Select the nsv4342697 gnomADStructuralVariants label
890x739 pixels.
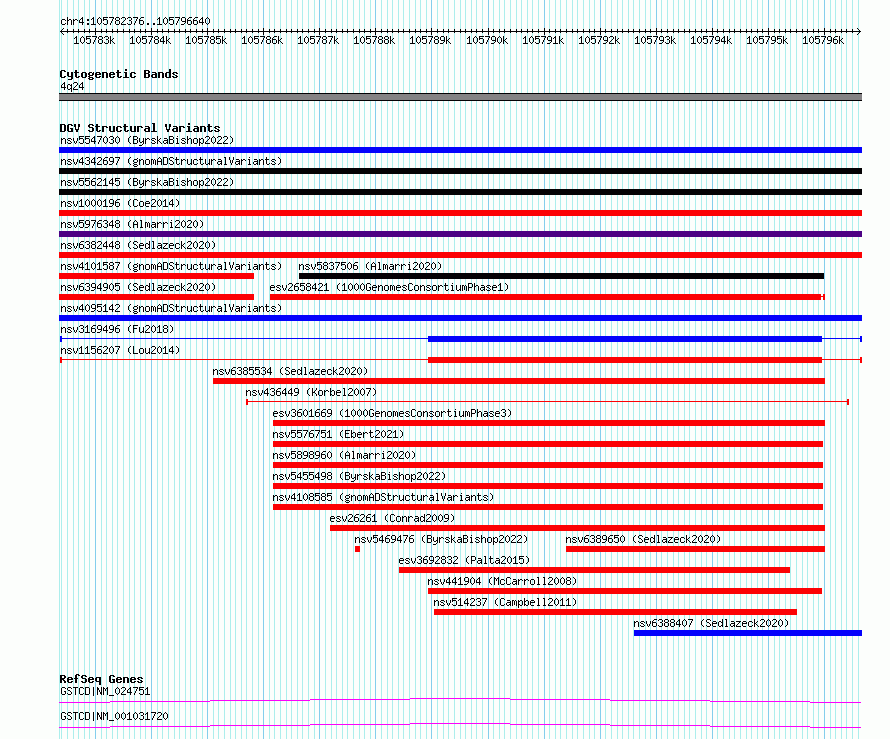(171, 161)
